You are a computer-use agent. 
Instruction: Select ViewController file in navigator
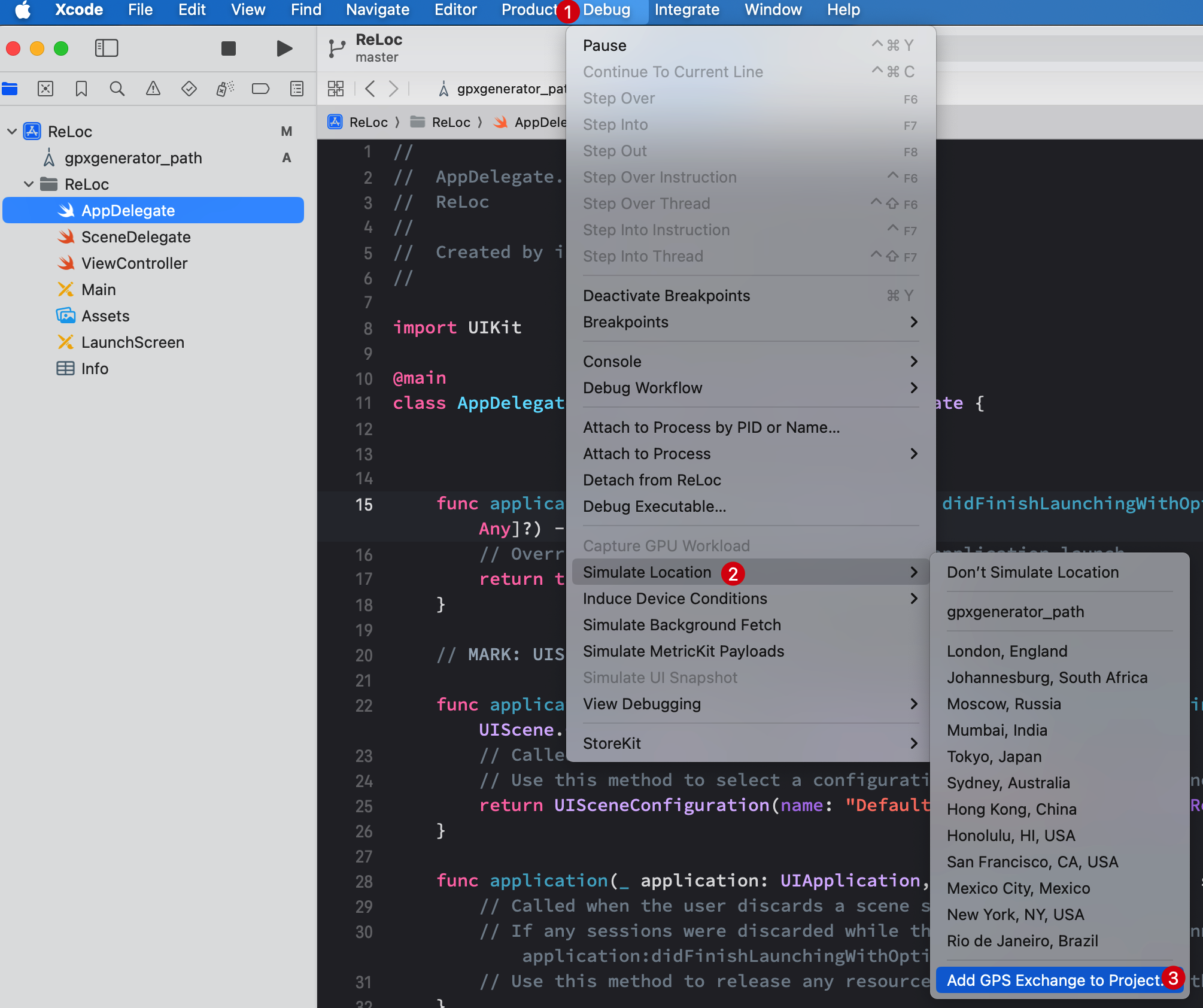pos(134,263)
